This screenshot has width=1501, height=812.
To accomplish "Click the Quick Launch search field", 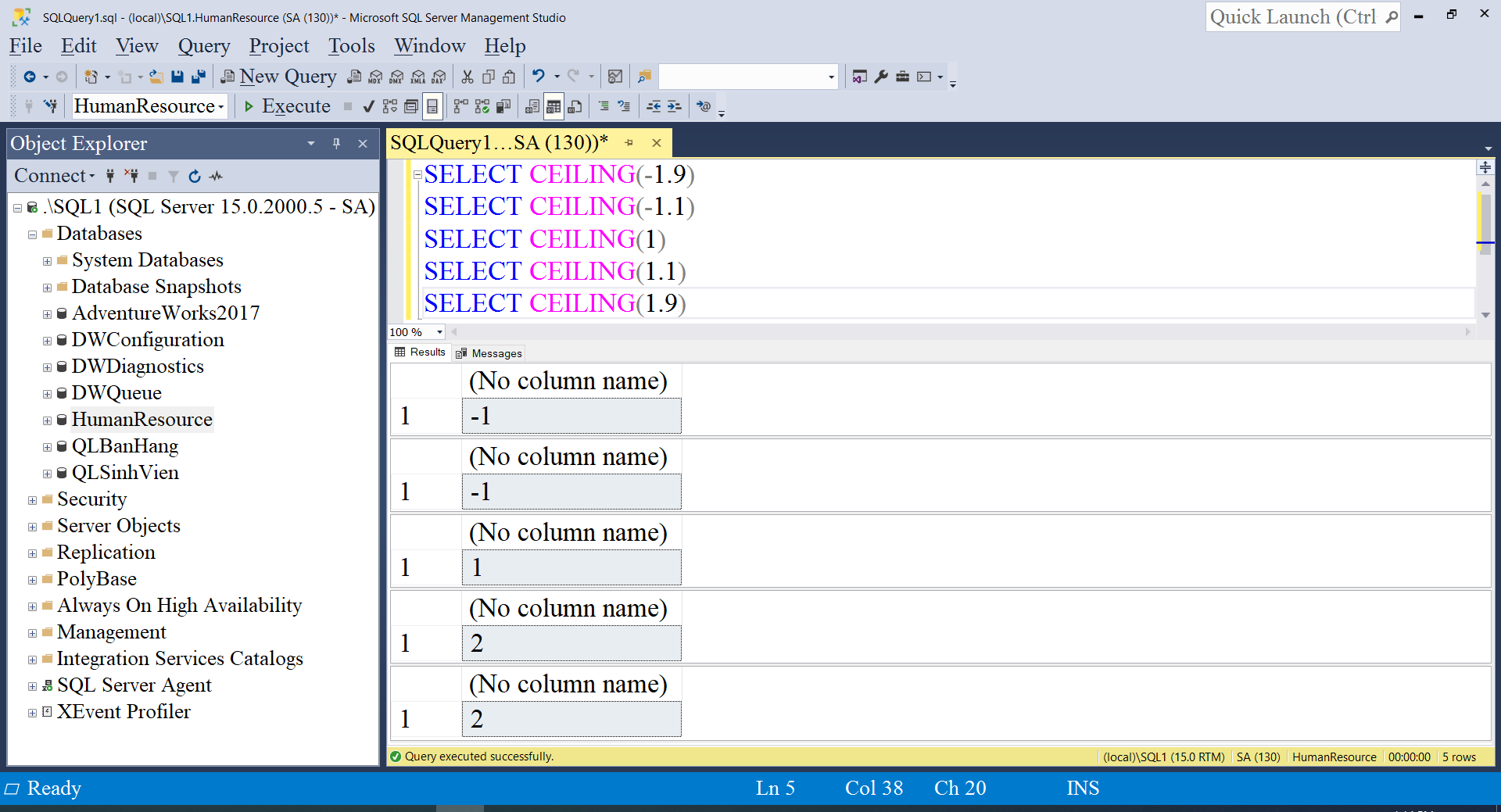I will click(1293, 17).
